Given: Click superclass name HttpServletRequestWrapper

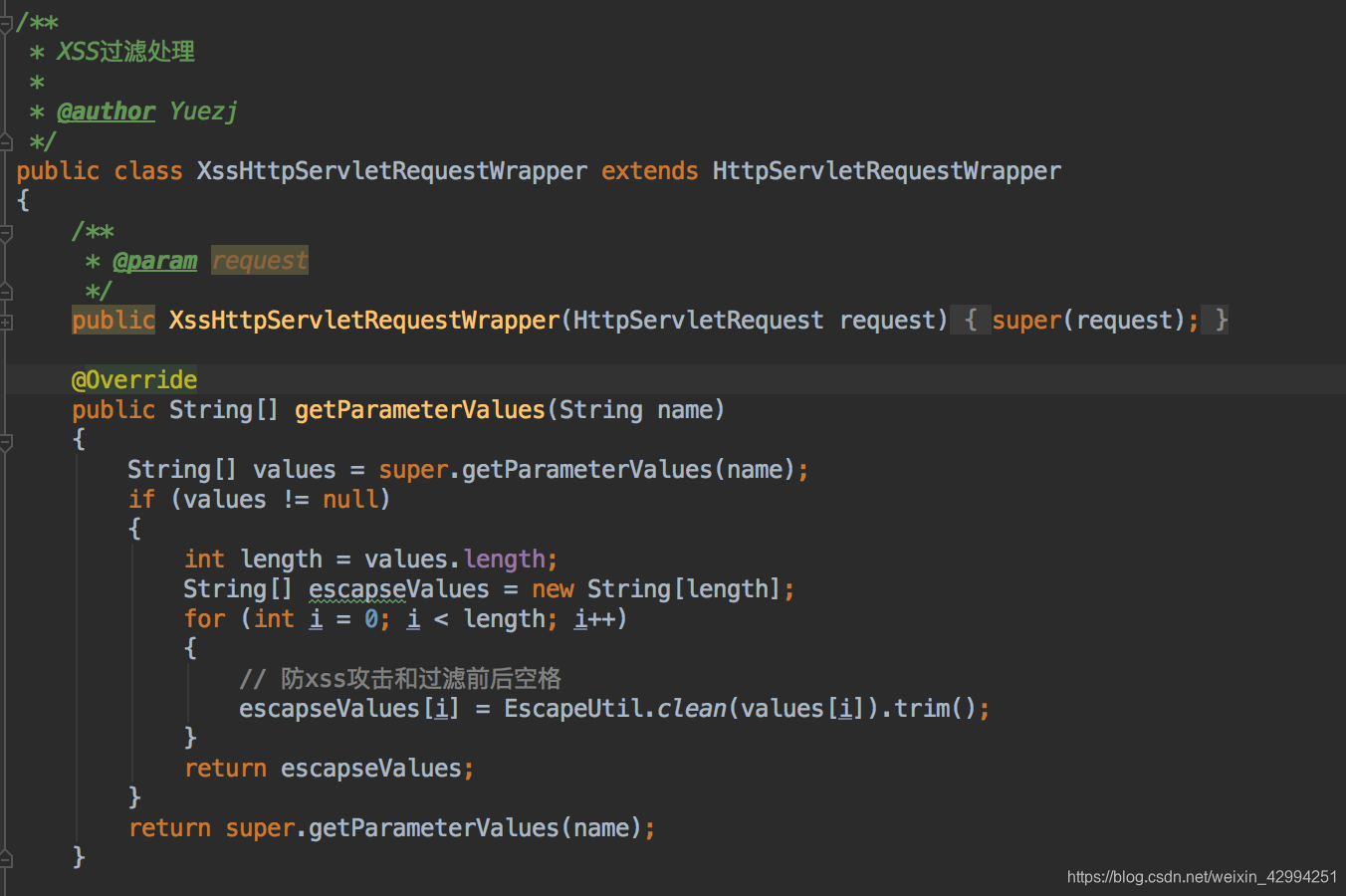Looking at the screenshot, I should pyautogui.click(x=887, y=171).
